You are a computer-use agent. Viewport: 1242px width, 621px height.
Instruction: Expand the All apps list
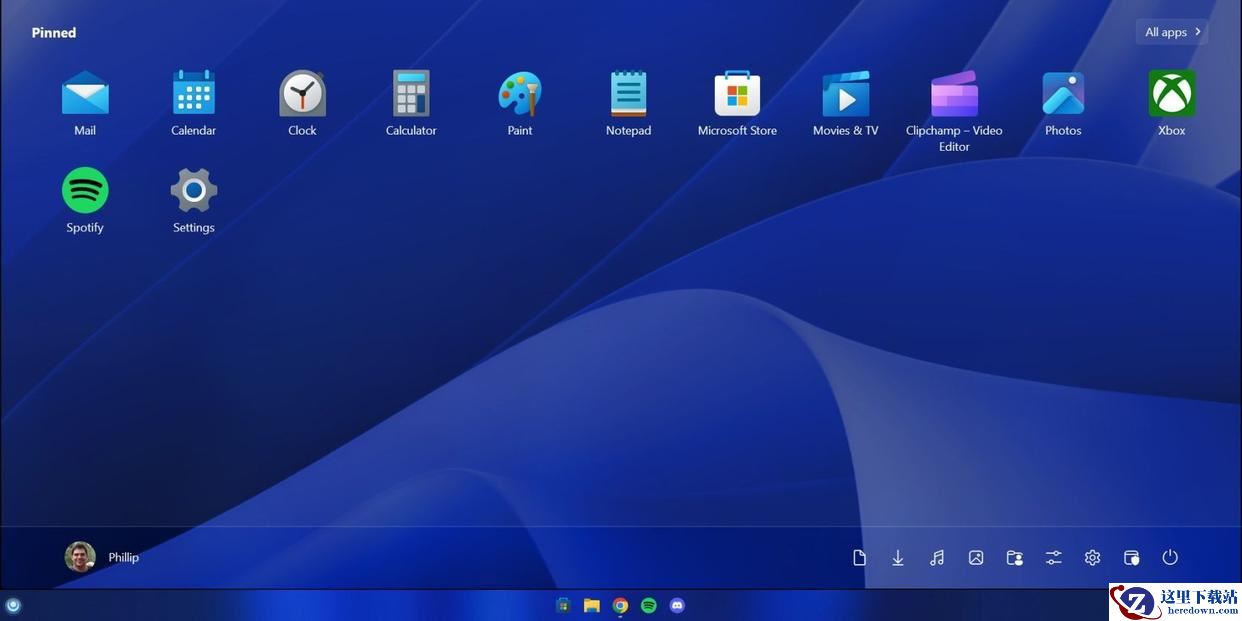(1172, 32)
